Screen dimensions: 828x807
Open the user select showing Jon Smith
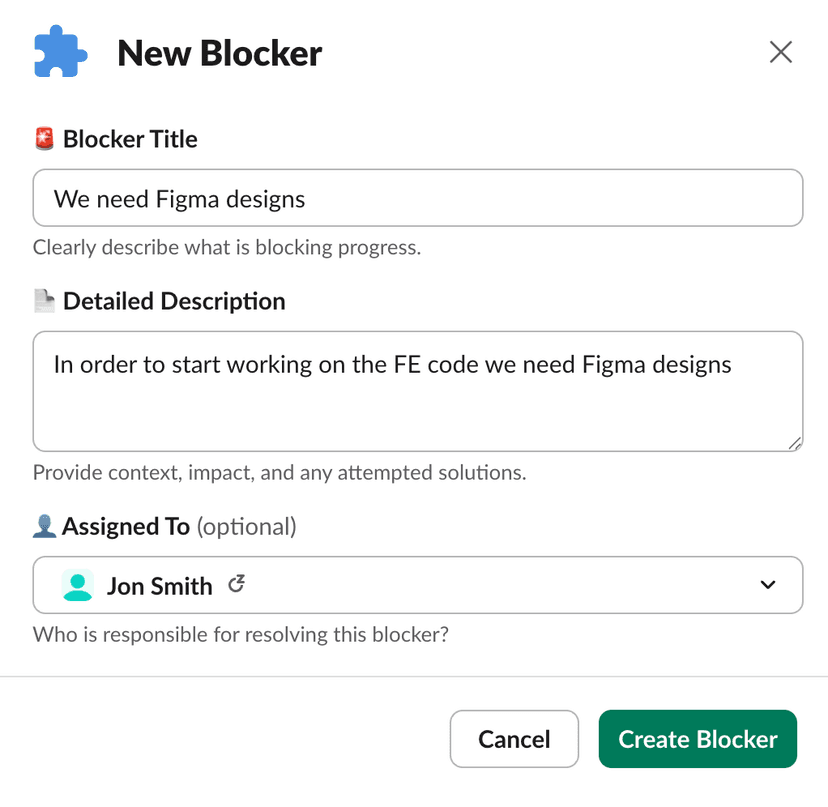pos(400,585)
